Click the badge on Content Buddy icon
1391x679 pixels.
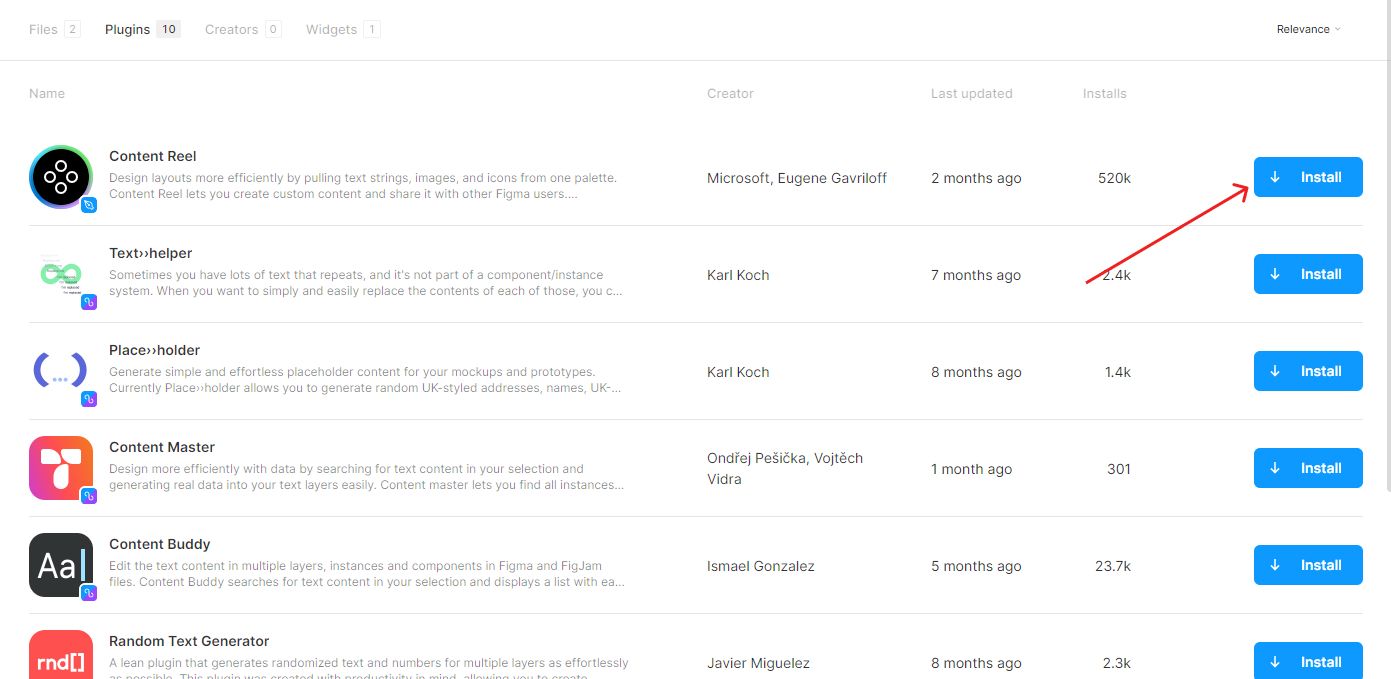click(x=89, y=593)
